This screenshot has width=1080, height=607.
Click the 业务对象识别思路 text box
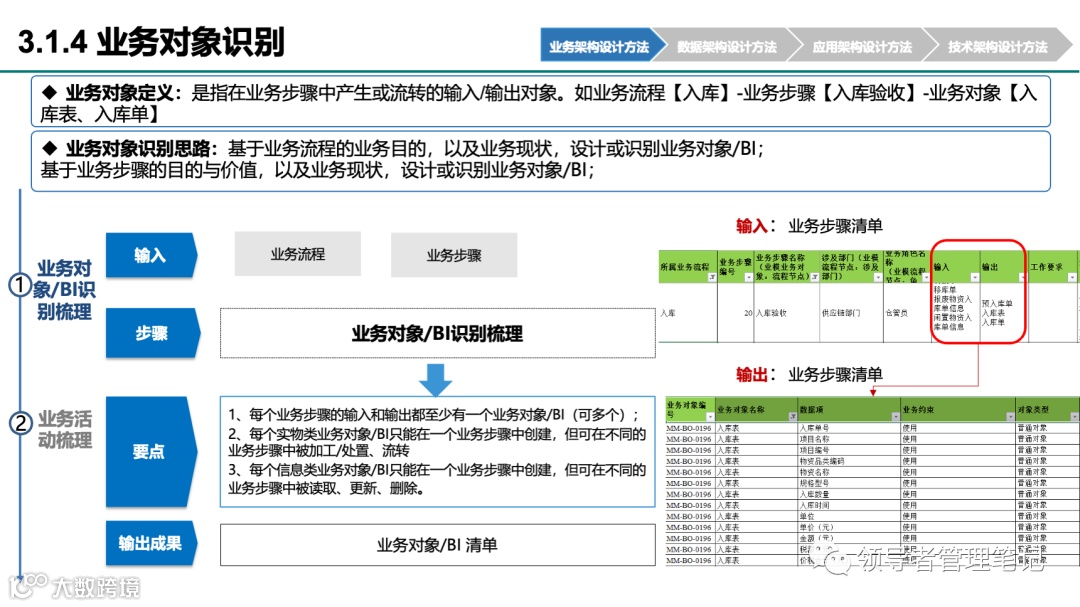tap(541, 161)
